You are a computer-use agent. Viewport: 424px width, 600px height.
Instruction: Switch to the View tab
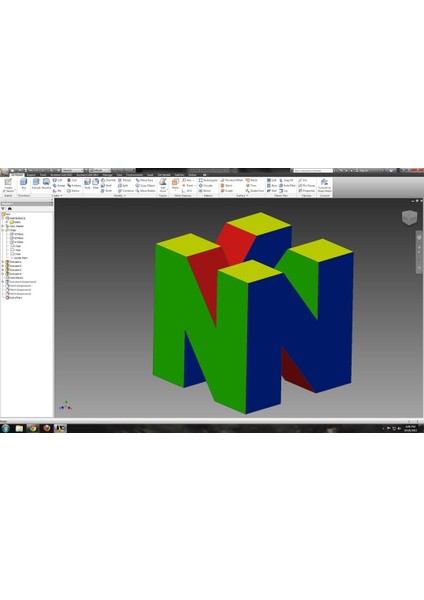119,175
